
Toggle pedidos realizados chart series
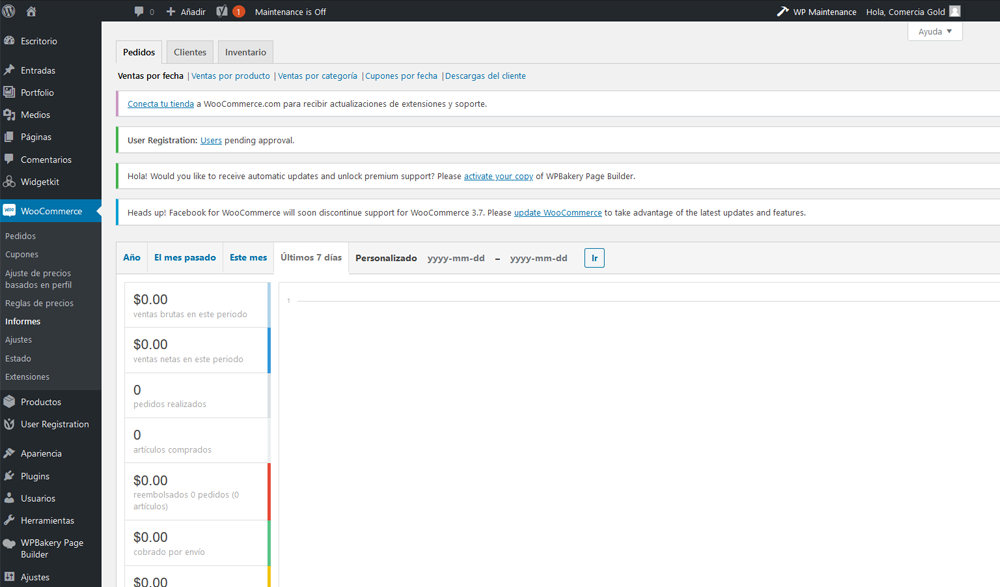click(x=198, y=396)
